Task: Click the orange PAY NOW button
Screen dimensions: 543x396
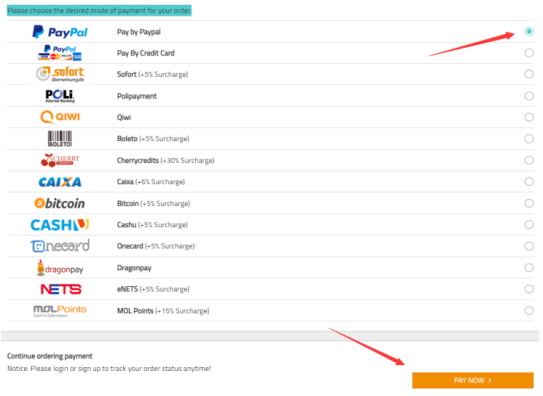Action: pos(473,380)
